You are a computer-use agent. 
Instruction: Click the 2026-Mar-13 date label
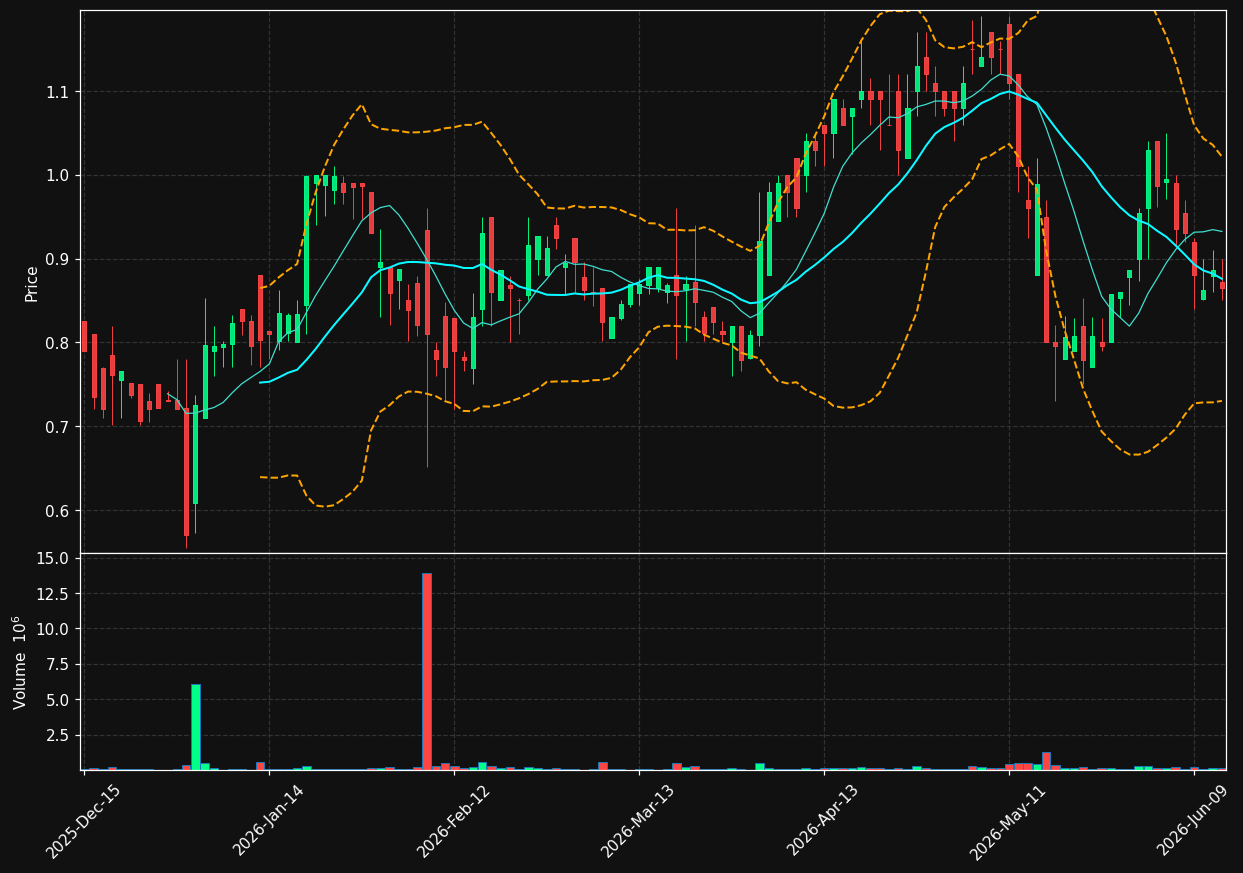click(638, 821)
